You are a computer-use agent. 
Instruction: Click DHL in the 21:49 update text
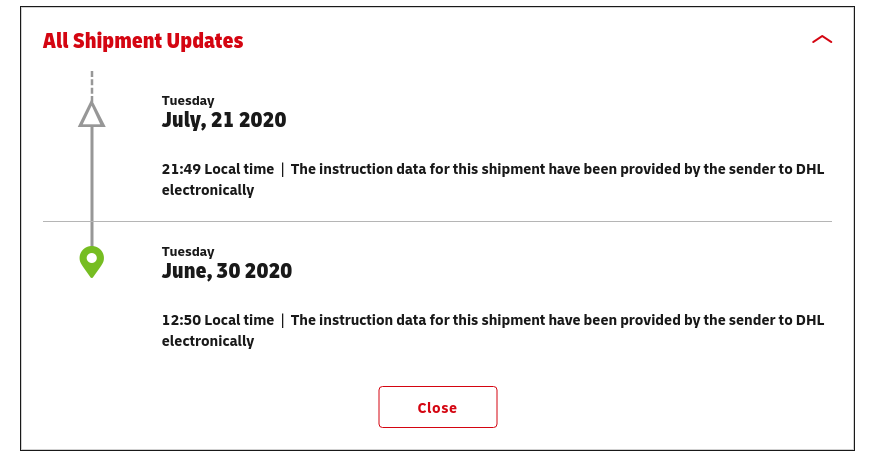(x=810, y=169)
